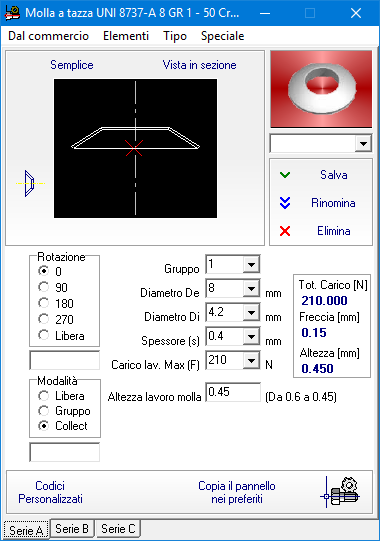
Task: Click the red X Elimina icon
Action: tap(285, 231)
